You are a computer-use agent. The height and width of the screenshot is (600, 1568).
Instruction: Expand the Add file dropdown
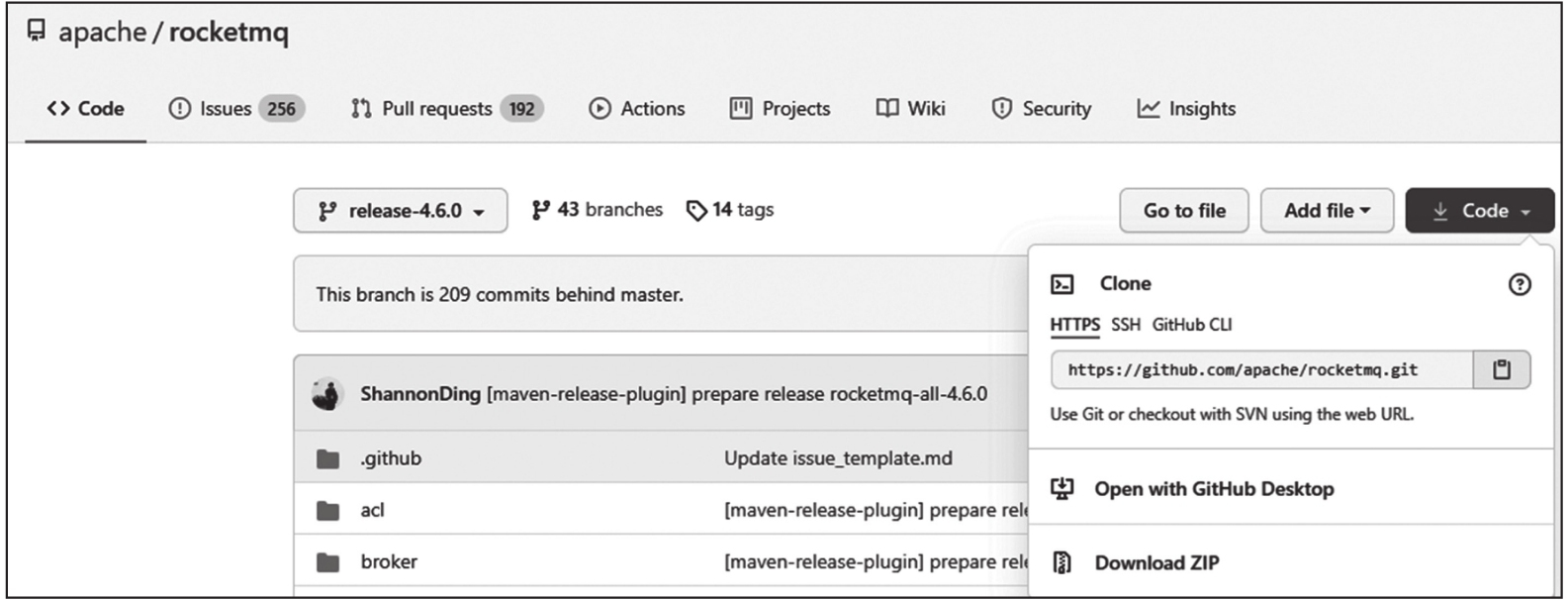click(1327, 211)
